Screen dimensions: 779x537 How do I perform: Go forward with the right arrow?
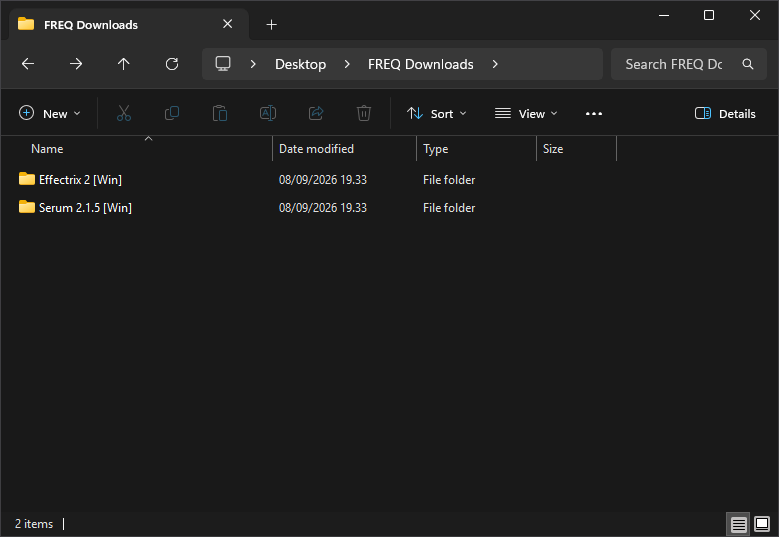[x=76, y=64]
